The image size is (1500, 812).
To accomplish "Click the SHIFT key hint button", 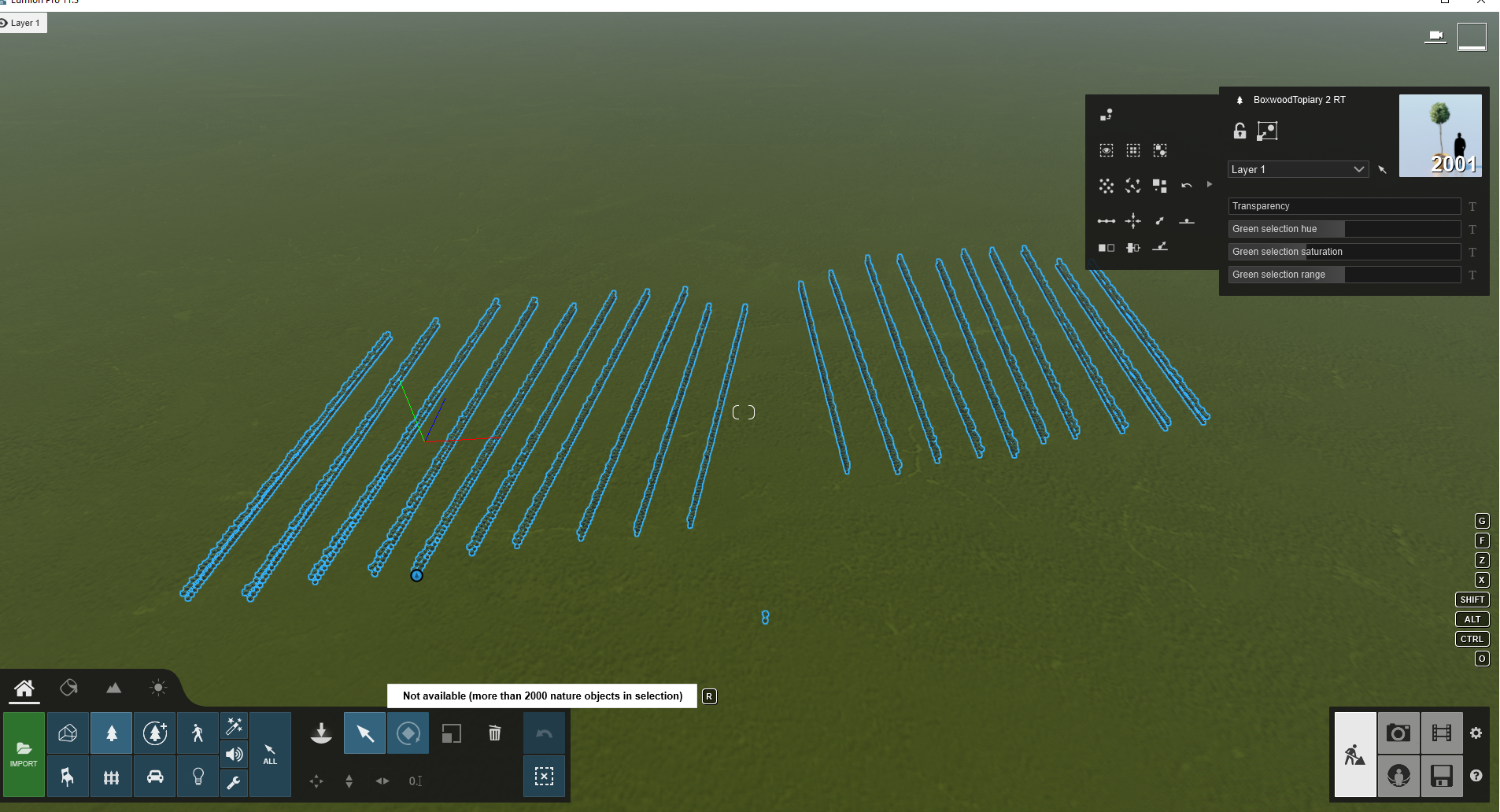I will click(x=1472, y=600).
